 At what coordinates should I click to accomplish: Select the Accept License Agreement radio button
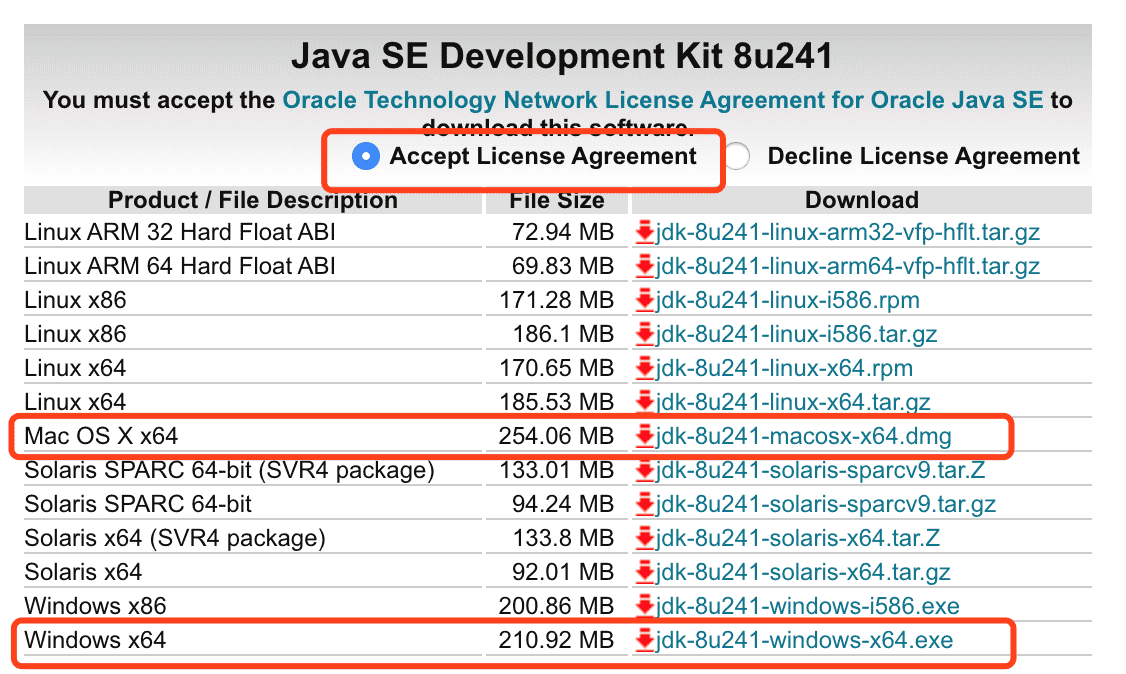click(366, 156)
